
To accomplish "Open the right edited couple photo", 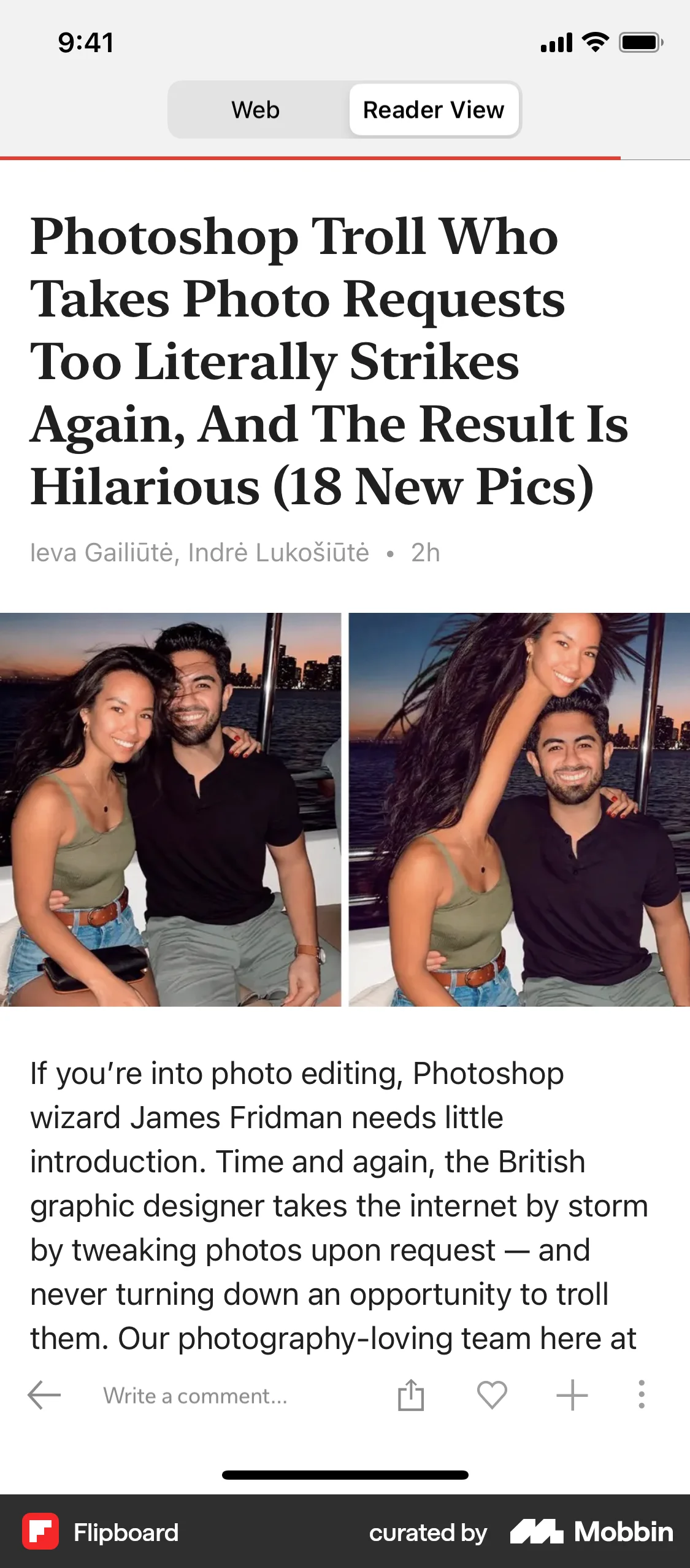I will point(519,809).
